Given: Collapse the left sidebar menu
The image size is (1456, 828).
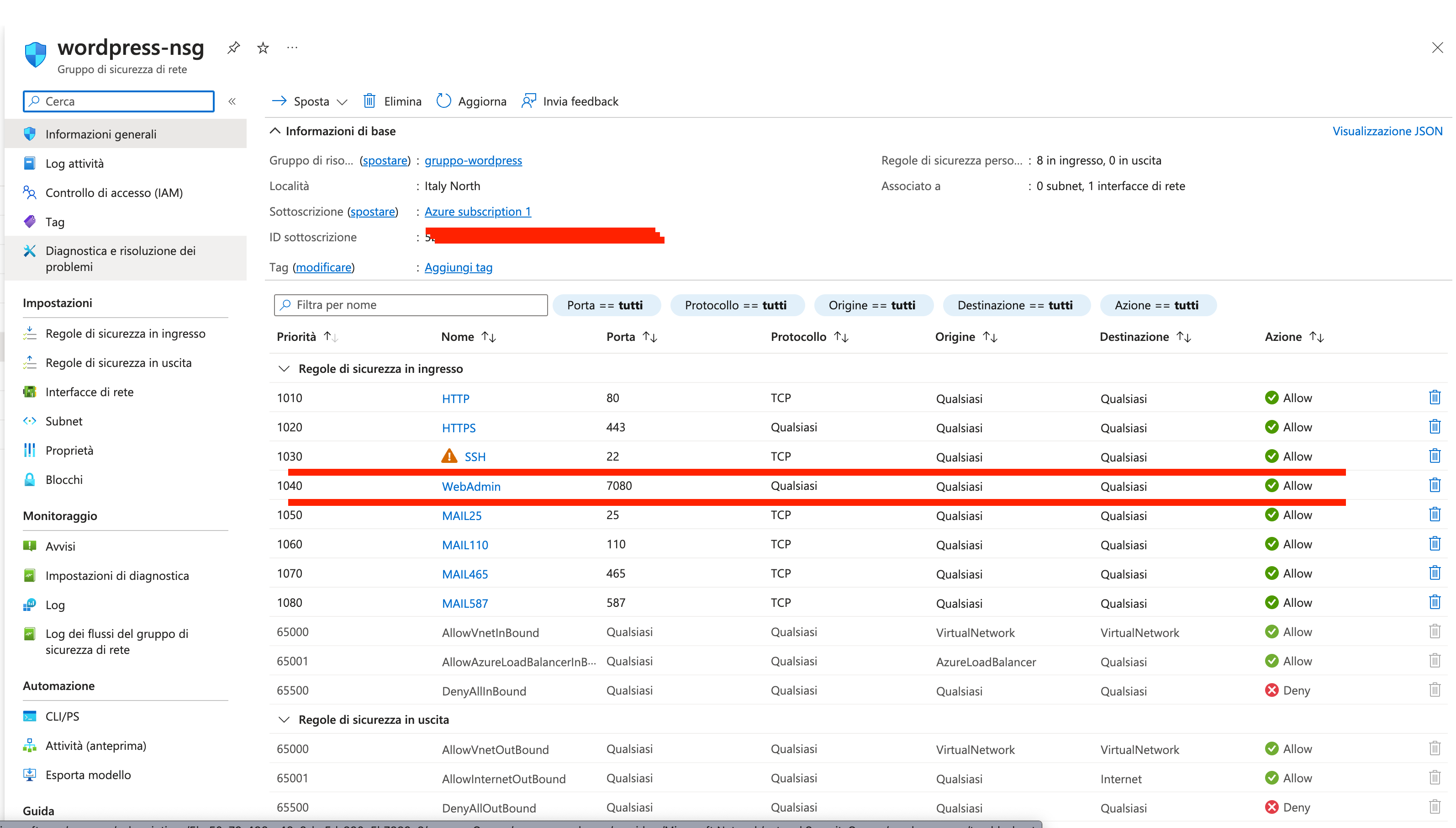Looking at the screenshot, I should (x=232, y=101).
